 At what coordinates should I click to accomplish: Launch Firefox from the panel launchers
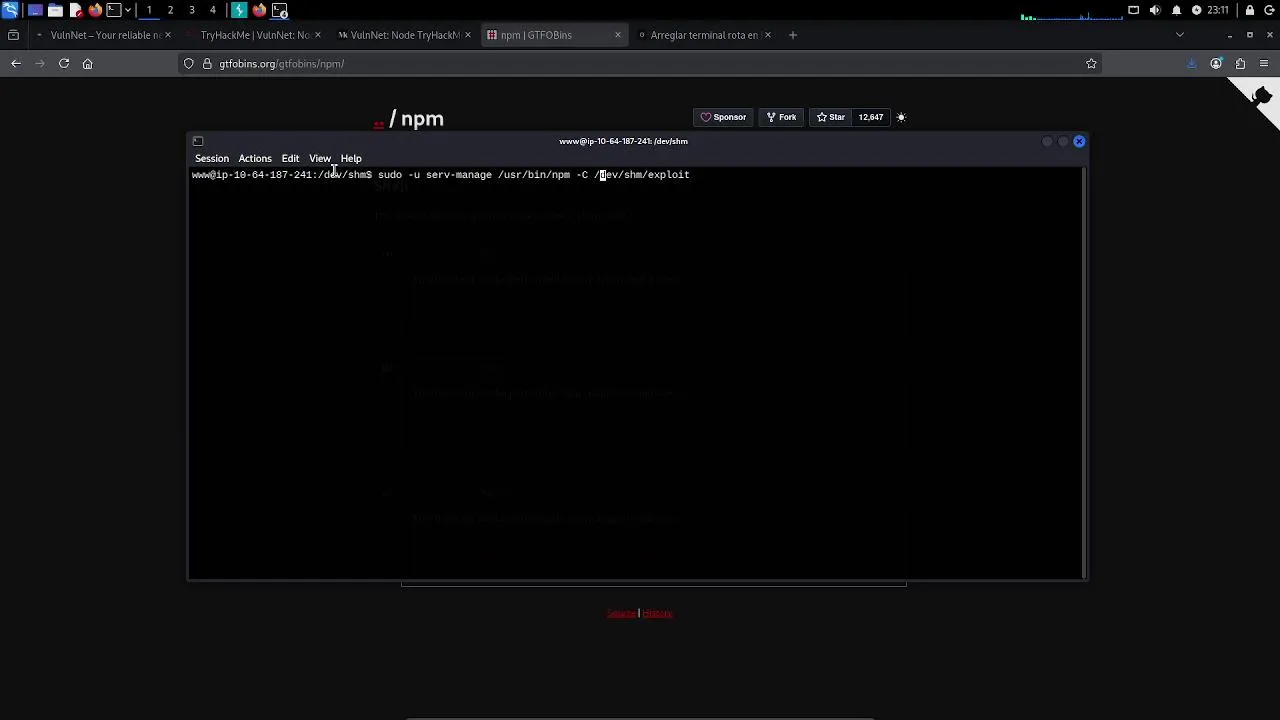(95, 10)
